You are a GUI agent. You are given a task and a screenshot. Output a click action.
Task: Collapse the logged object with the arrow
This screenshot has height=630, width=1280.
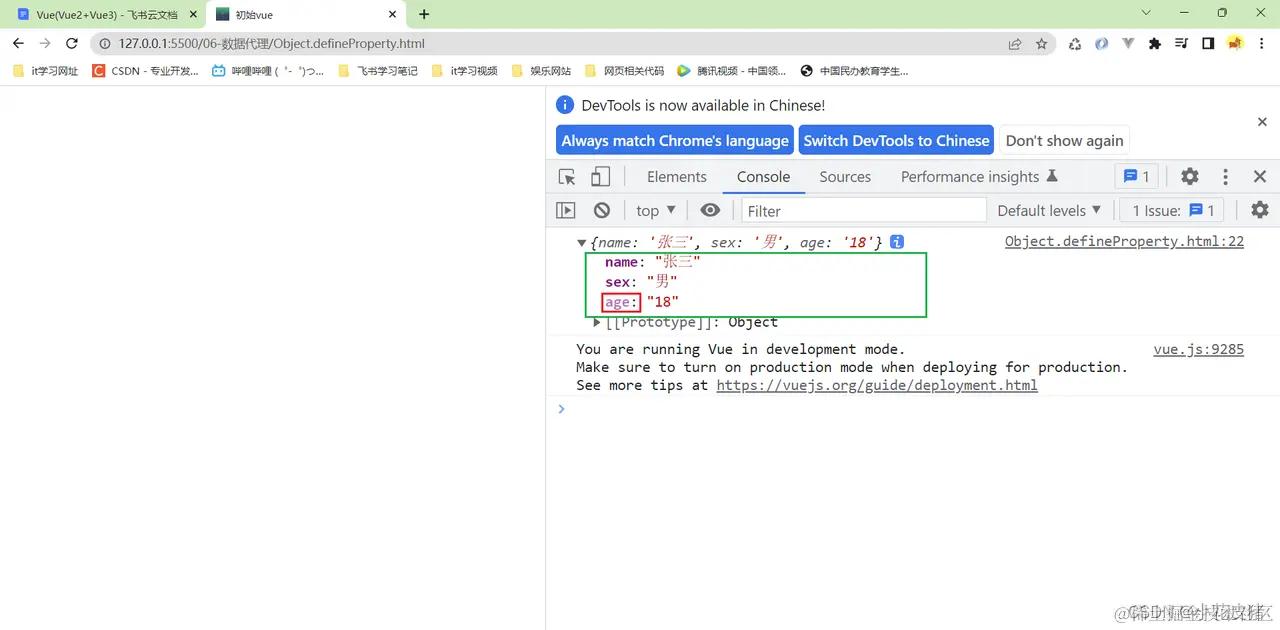[x=582, y=243]
